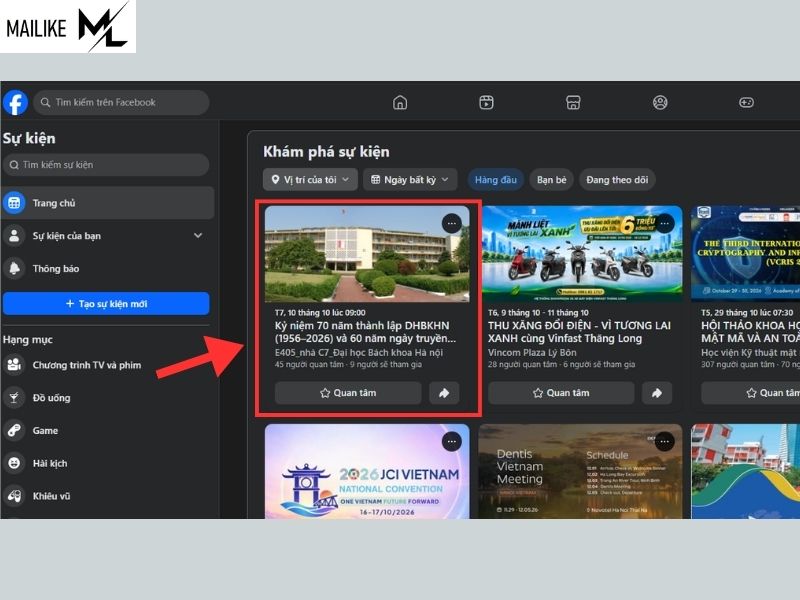
Task: Open the Vị trí của tôi location dropdown
Action: tap(310, 180)
